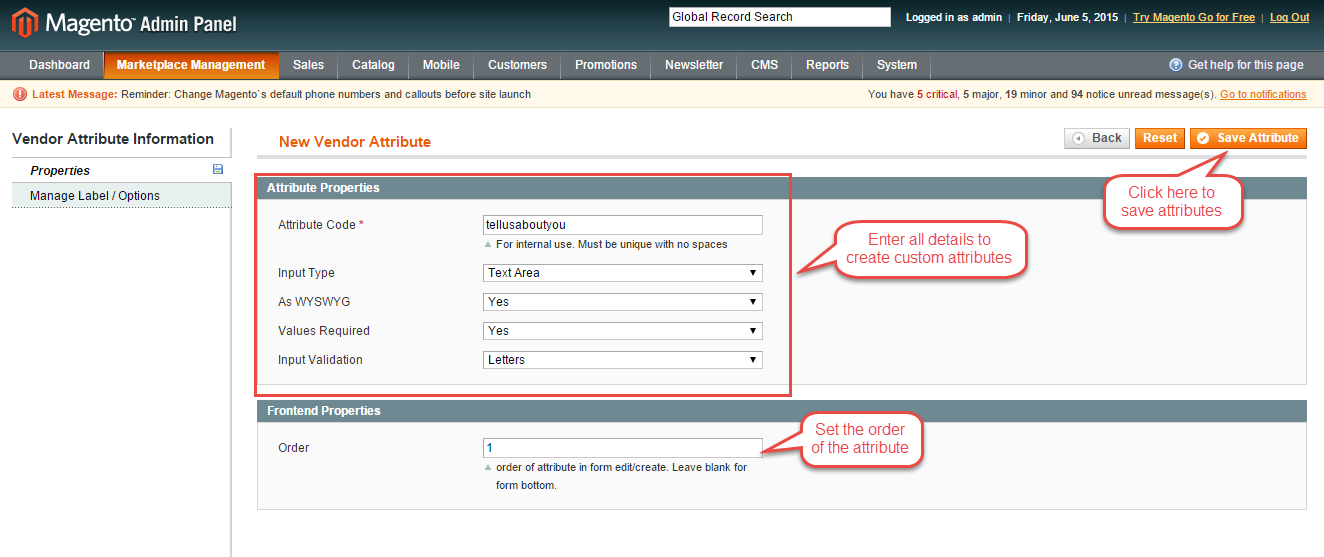Open the Promotions menu
The height and width of the screenshot is (557, 1324).
(606, 65)
